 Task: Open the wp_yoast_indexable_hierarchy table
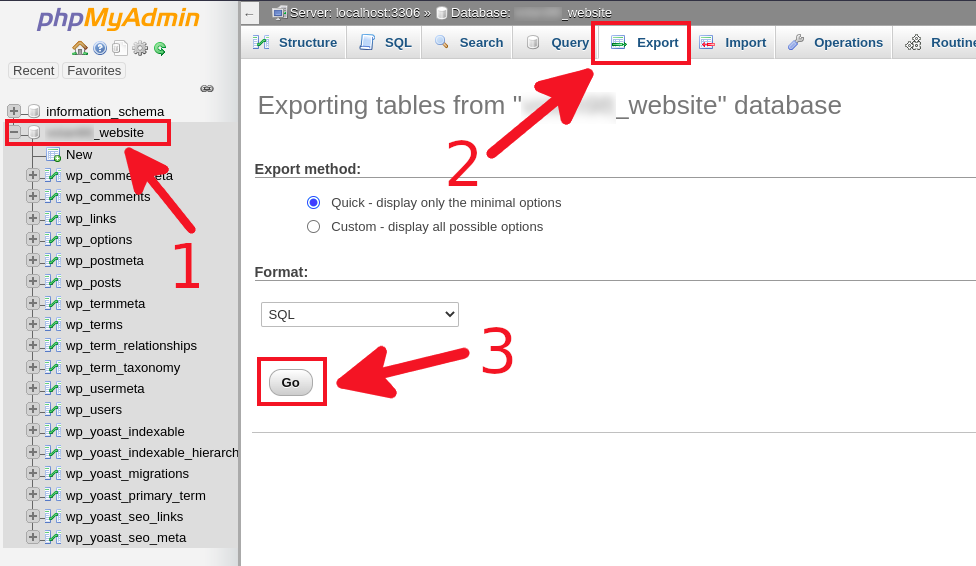pyautogui.click(x=152, y=453)
